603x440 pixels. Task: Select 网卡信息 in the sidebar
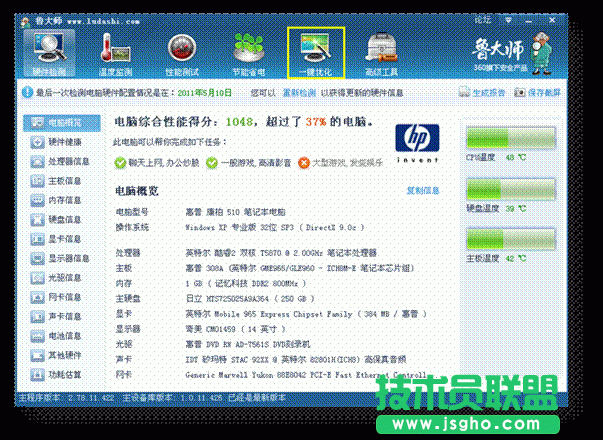pyautogui.click(x=57, y=297)
